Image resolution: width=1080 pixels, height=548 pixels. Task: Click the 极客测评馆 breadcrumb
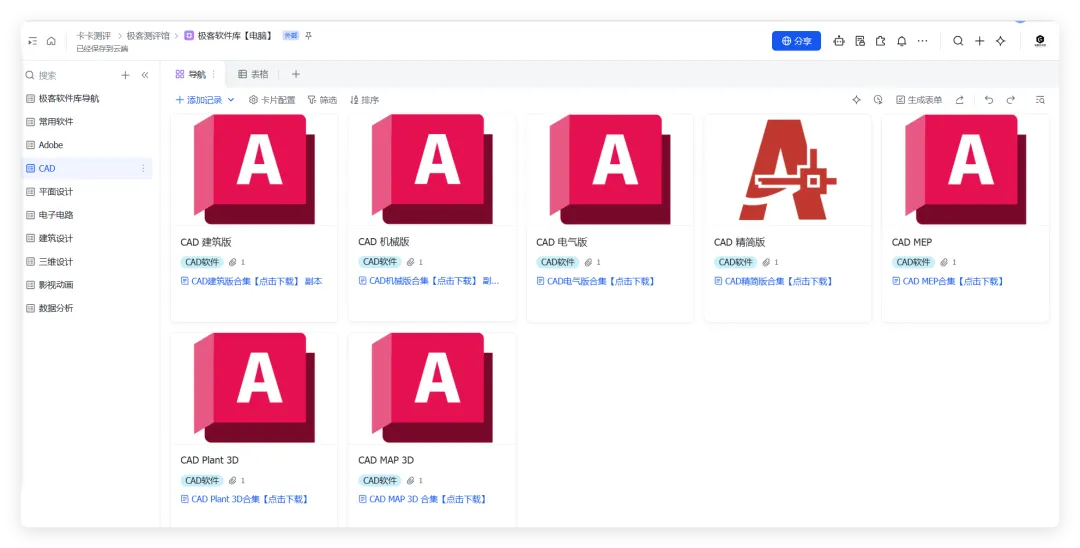click(147, 36)
